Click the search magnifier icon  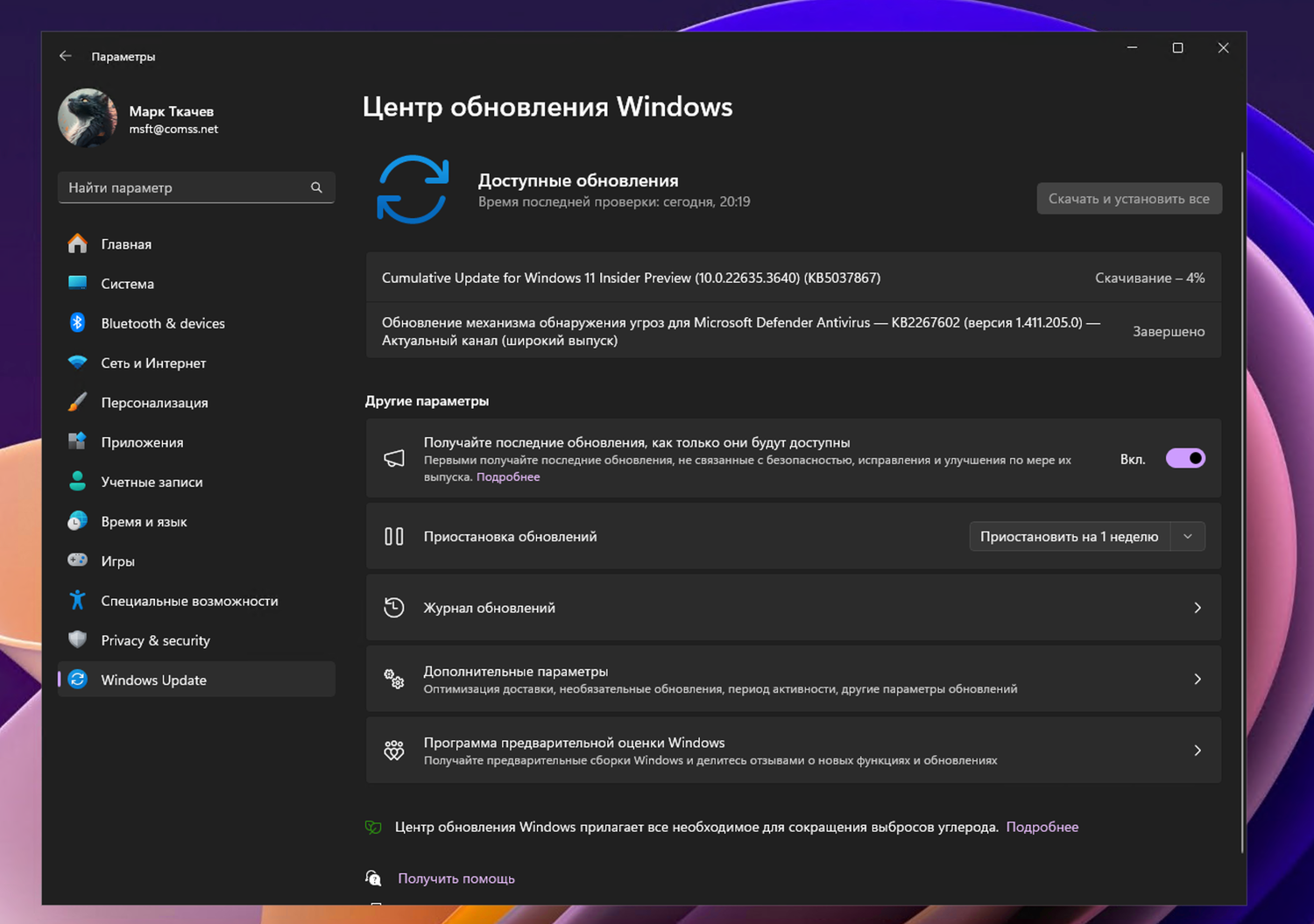316,187
